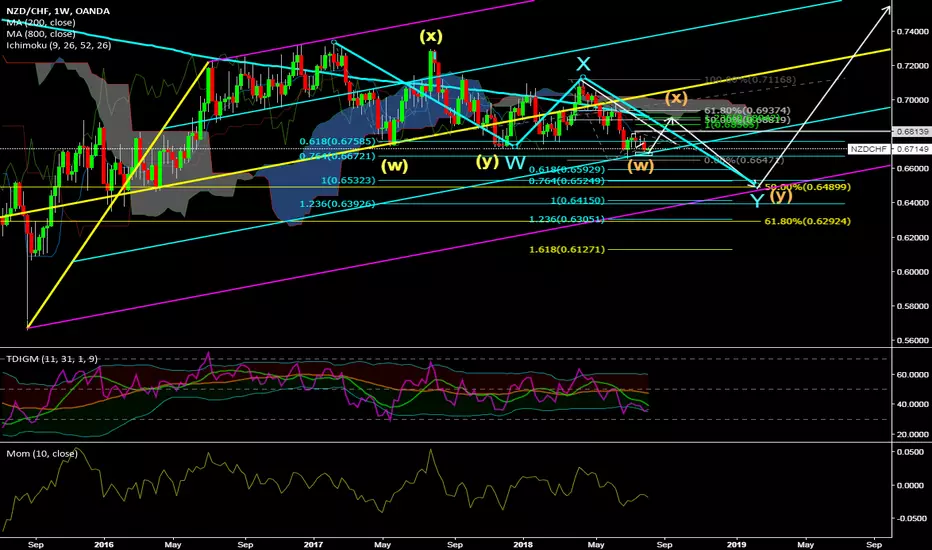Click the 2016 label on time axis
This screenshot has height=550, width=932.
(x=103, y=544)
